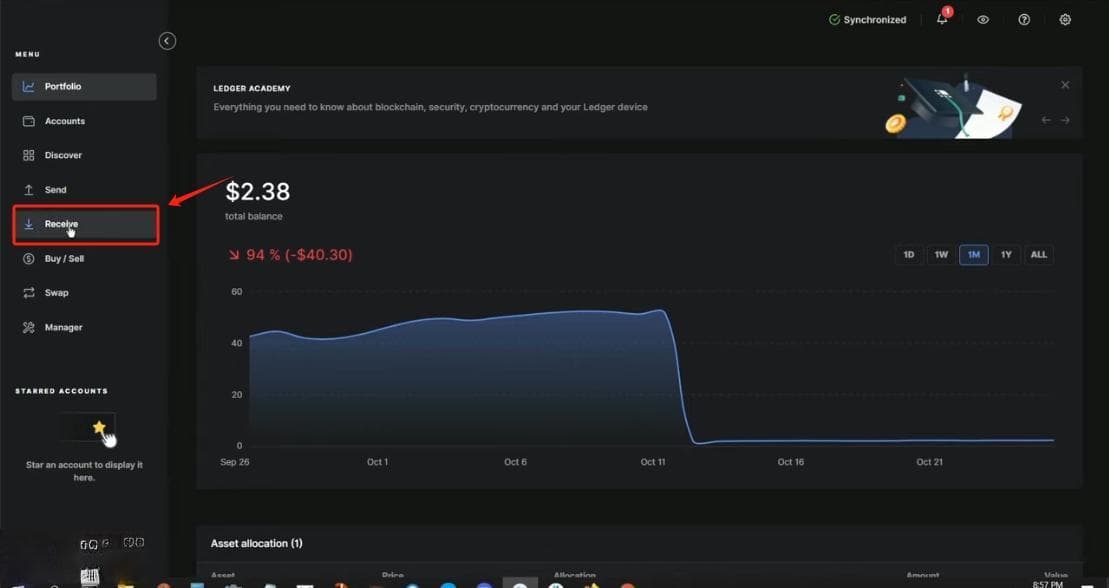Click the Asset allocation (1) heading
Image resolution: width=1109 pixels, height=588 pixels.
[x=256, y=543]
